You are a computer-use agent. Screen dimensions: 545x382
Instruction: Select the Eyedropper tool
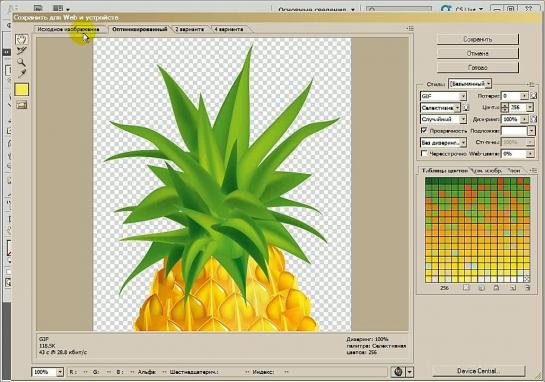(22, 73)
